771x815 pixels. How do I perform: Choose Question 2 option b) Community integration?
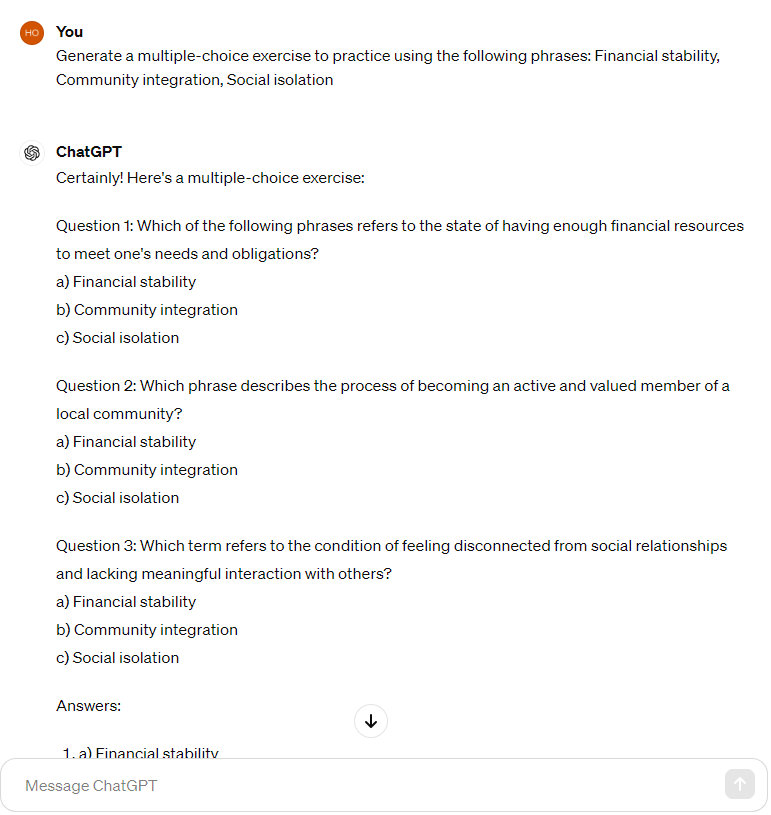[147, 470]
